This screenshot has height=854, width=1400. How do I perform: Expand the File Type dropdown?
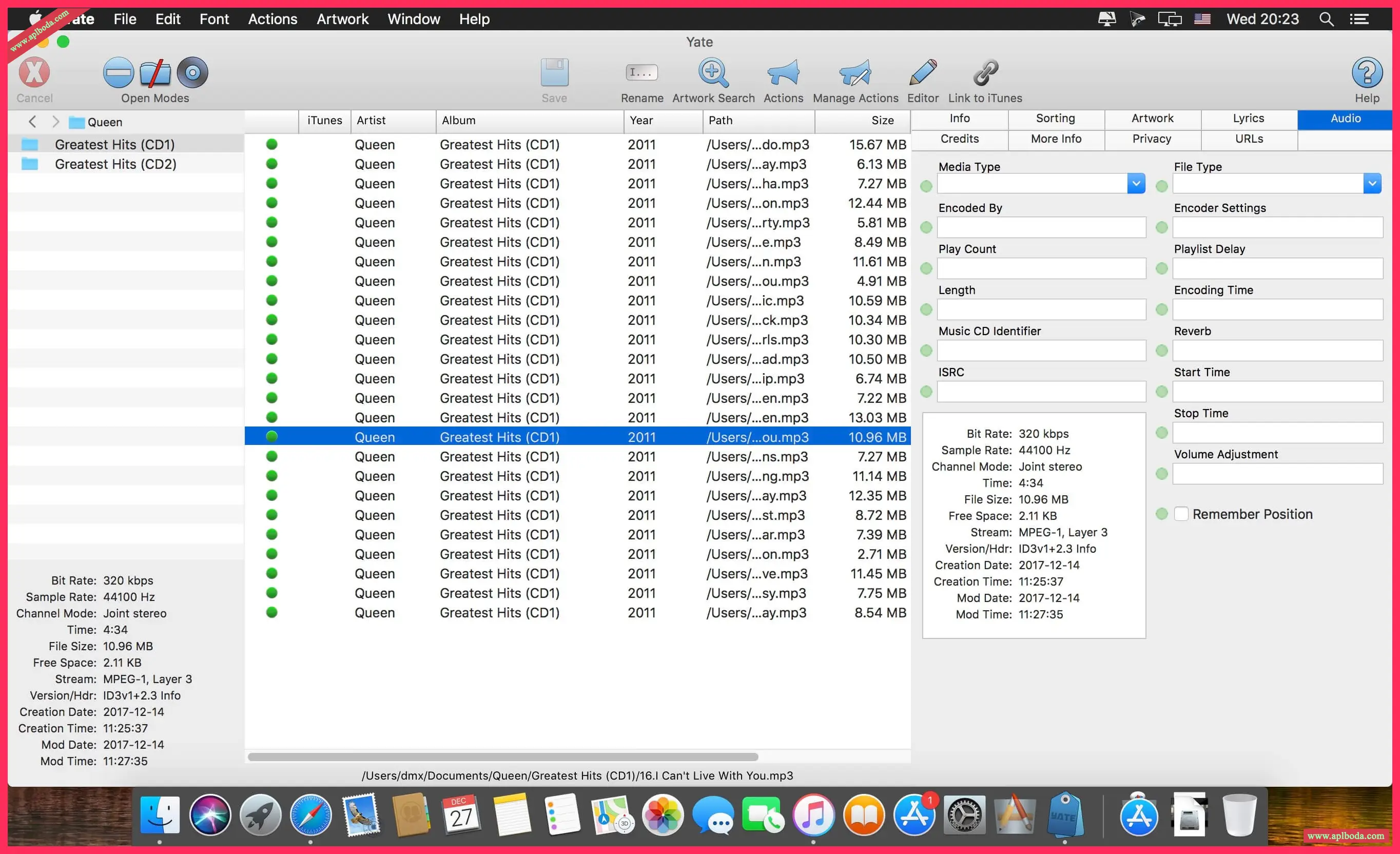point(1372,184)
